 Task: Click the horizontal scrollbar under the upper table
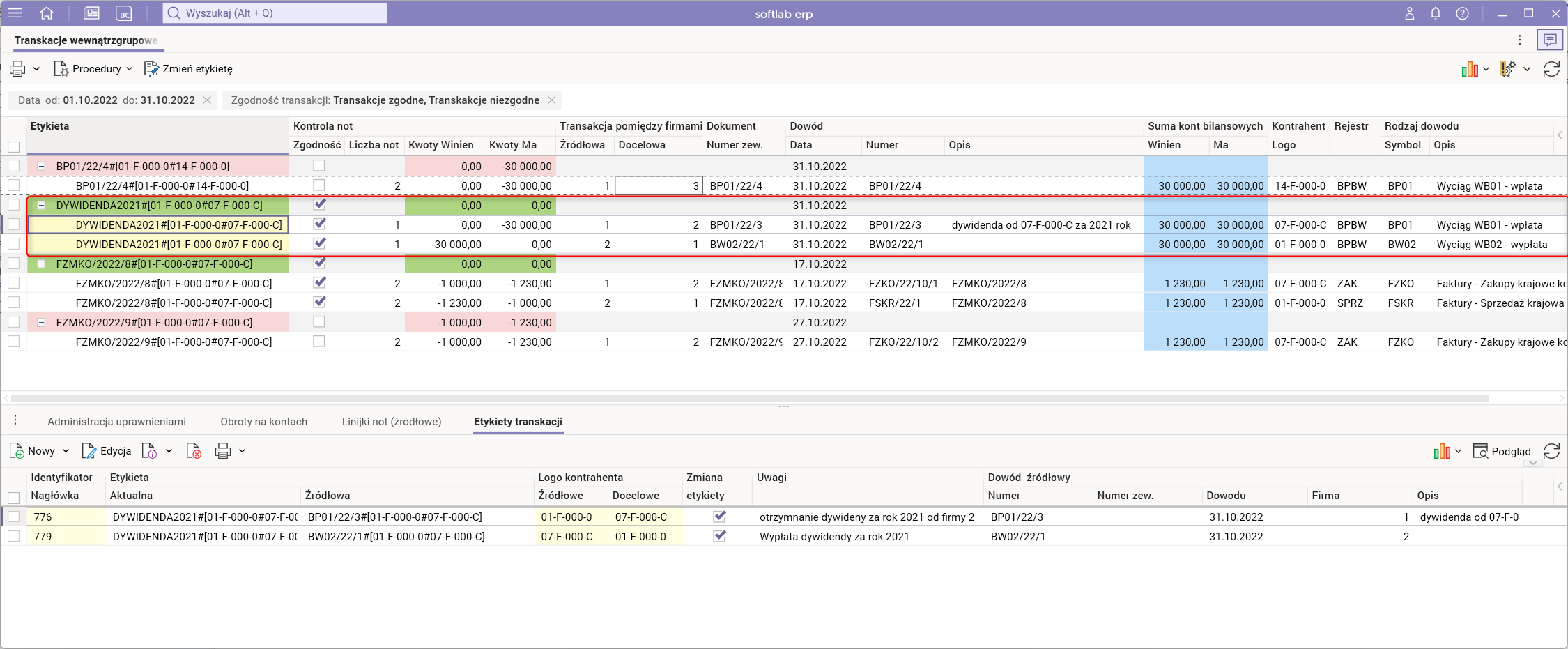click(749, 398)
